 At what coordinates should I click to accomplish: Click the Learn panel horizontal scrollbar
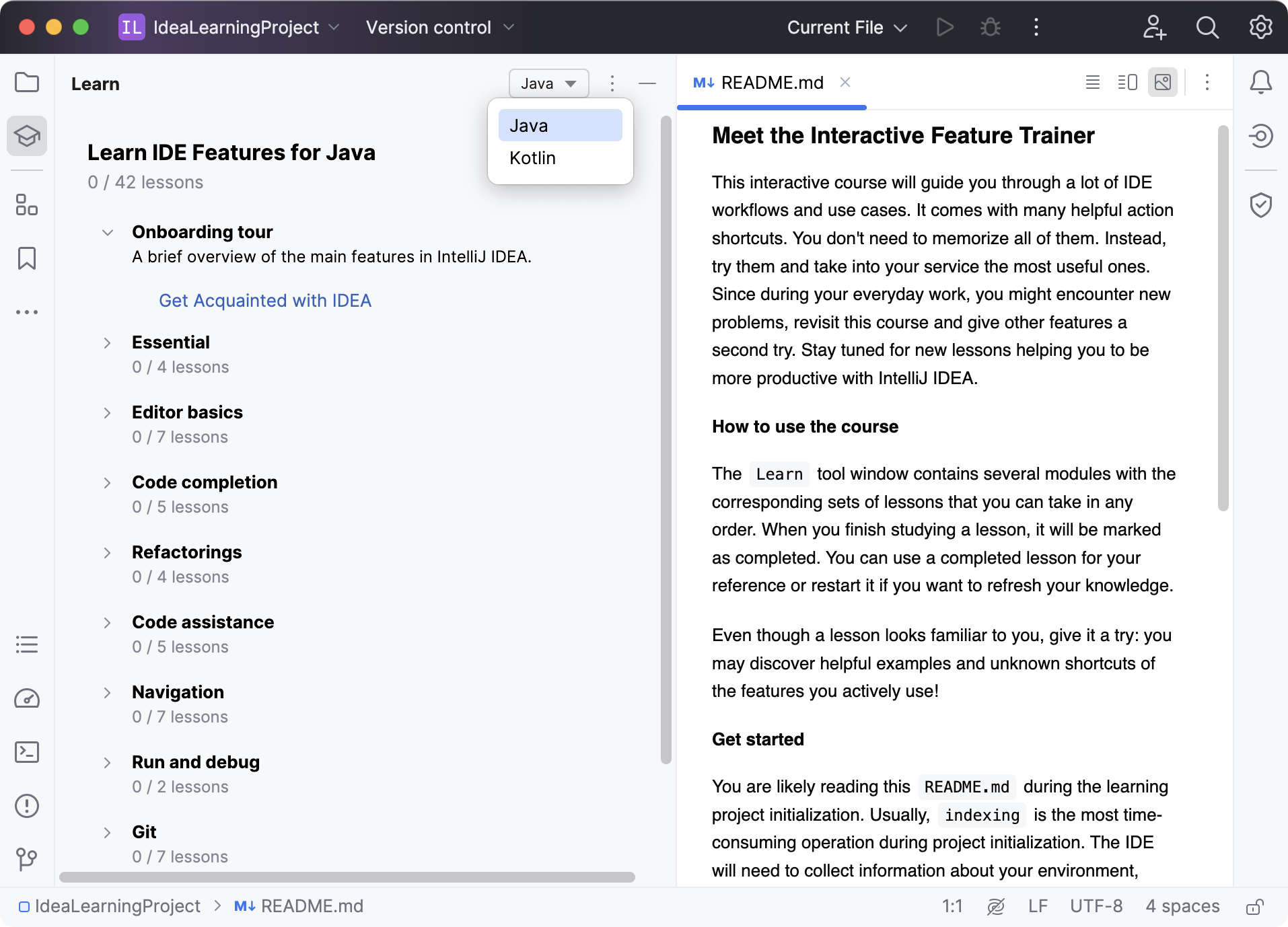coord(347,877)
